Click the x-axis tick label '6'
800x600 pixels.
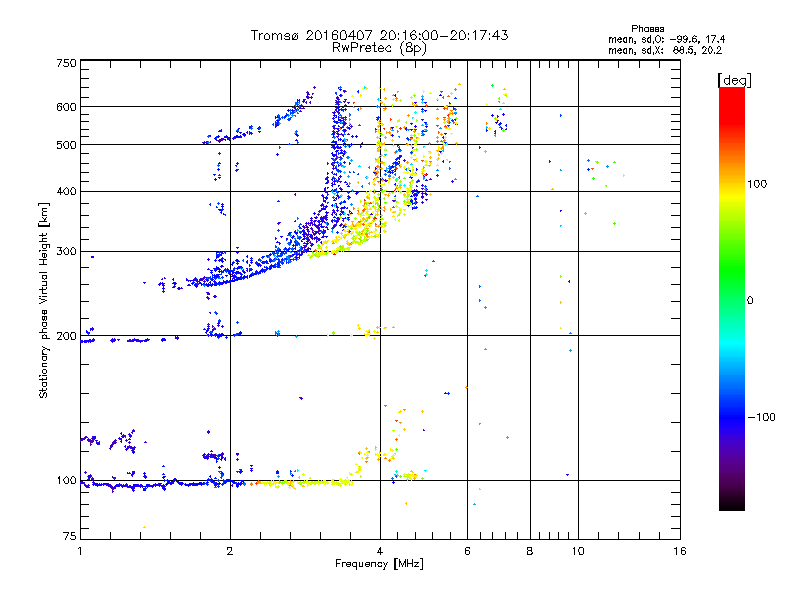pos(467,551)
